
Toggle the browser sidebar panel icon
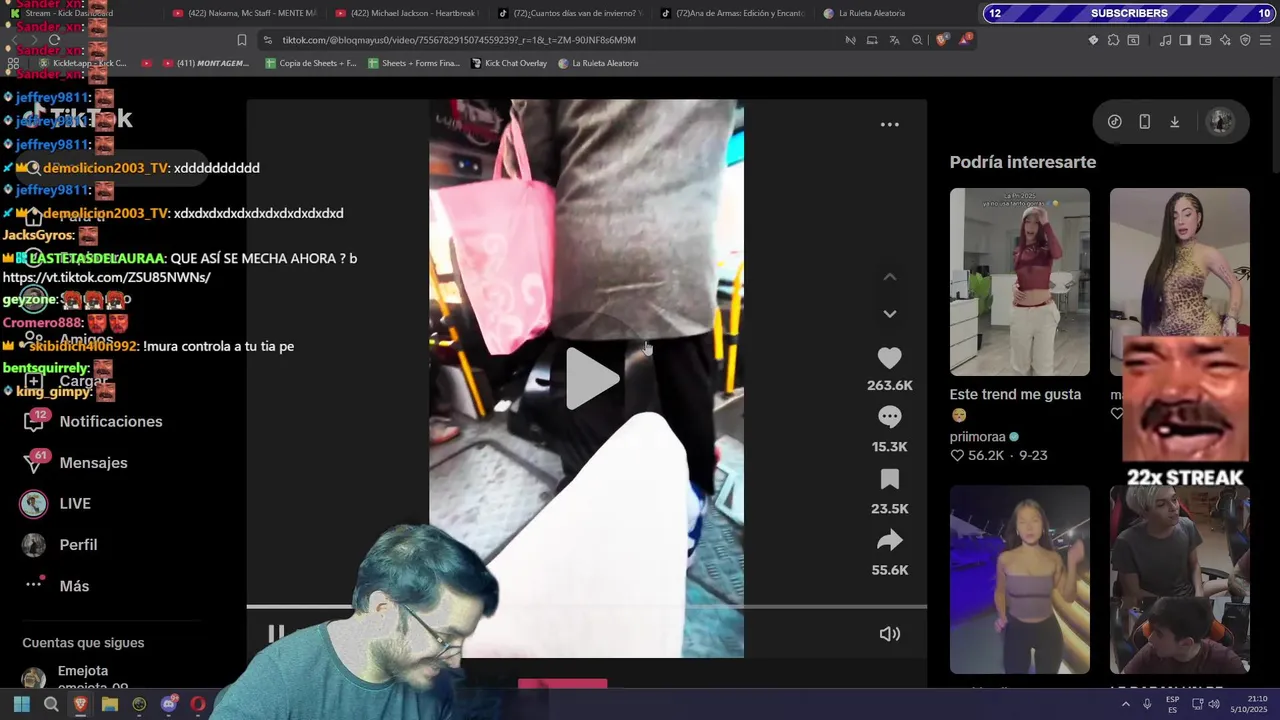pos(1185,40)
